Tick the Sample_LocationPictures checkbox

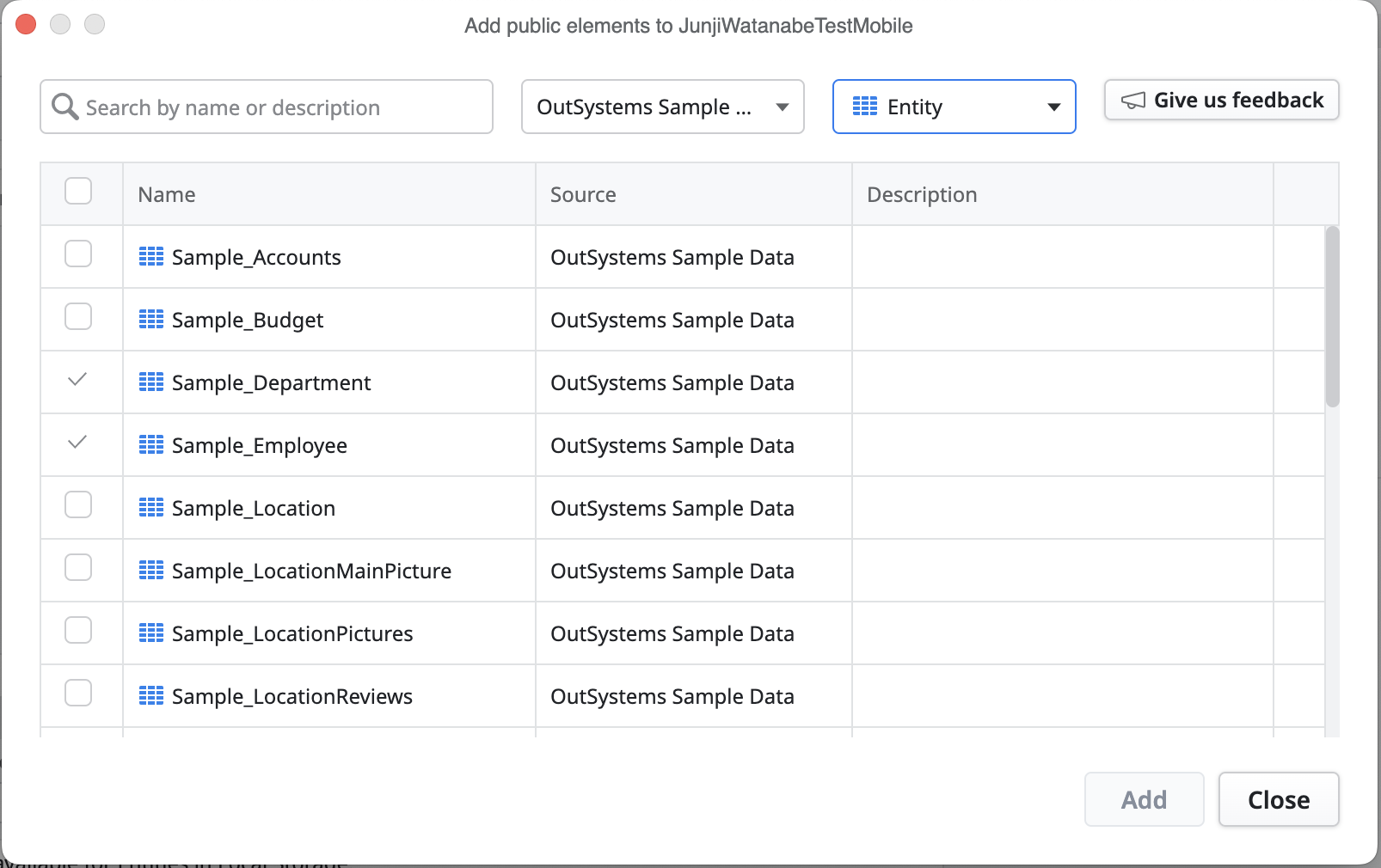[x=78, y=631]
